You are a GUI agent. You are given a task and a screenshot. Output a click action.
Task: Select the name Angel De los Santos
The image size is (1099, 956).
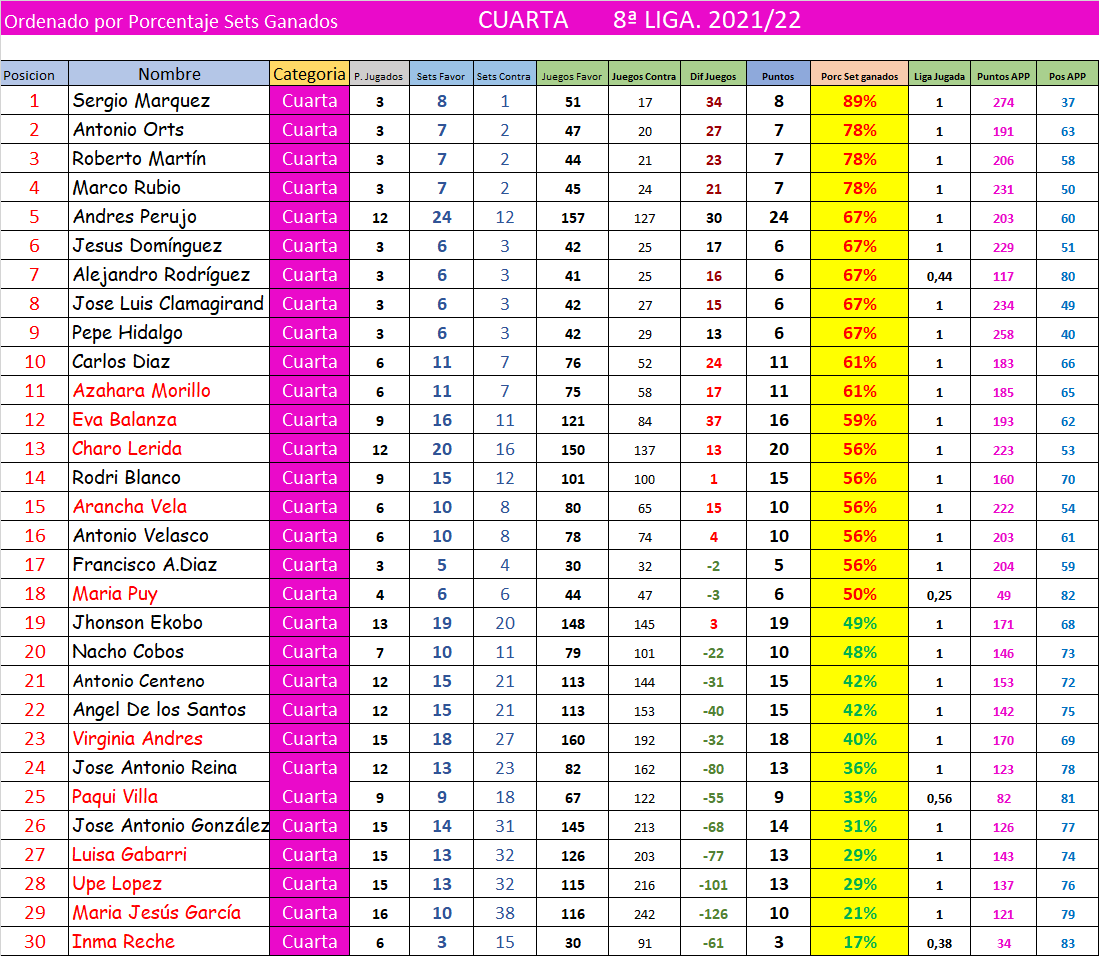click(159, 710)
